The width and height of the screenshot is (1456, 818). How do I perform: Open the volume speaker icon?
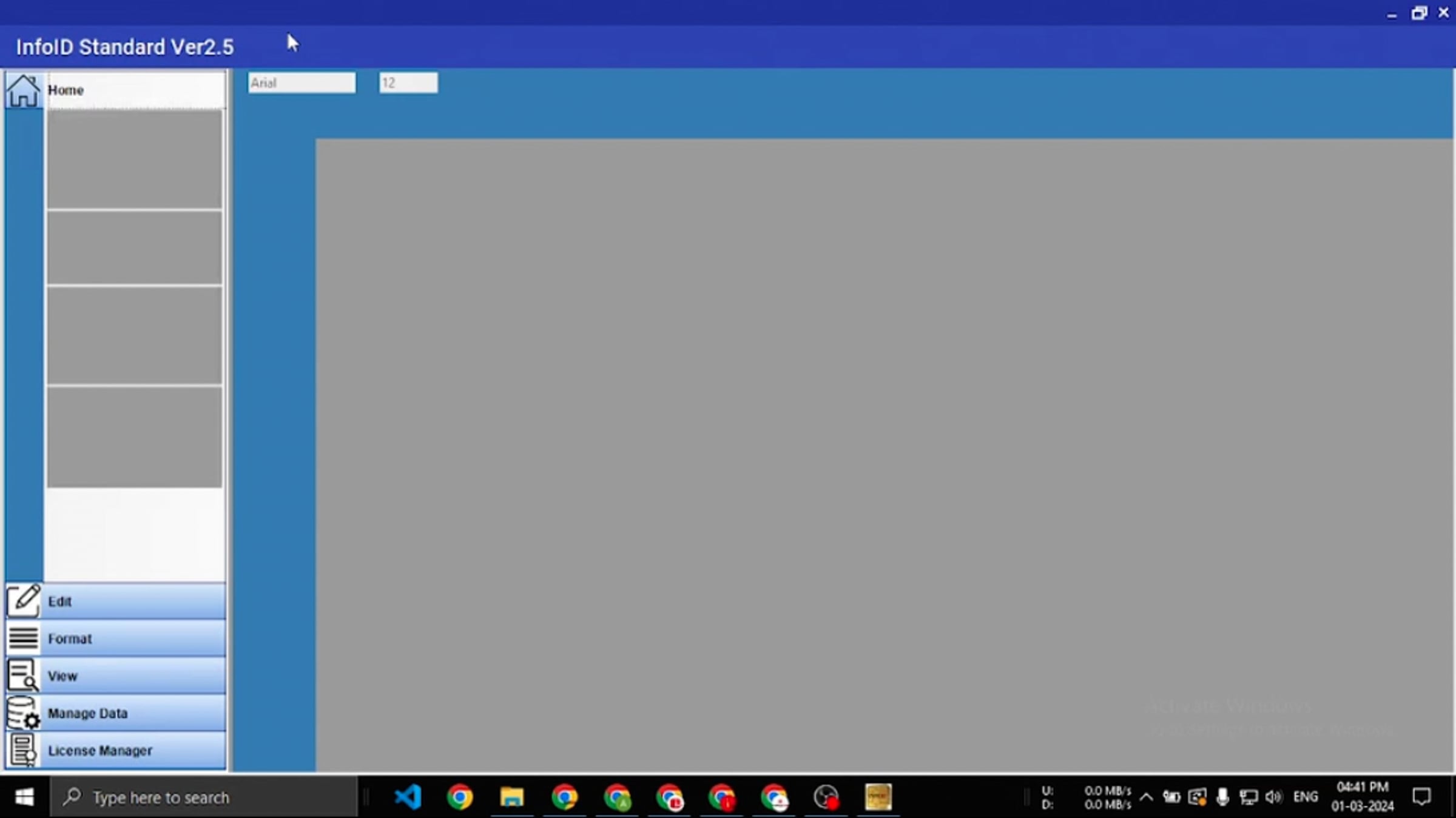1273,797
